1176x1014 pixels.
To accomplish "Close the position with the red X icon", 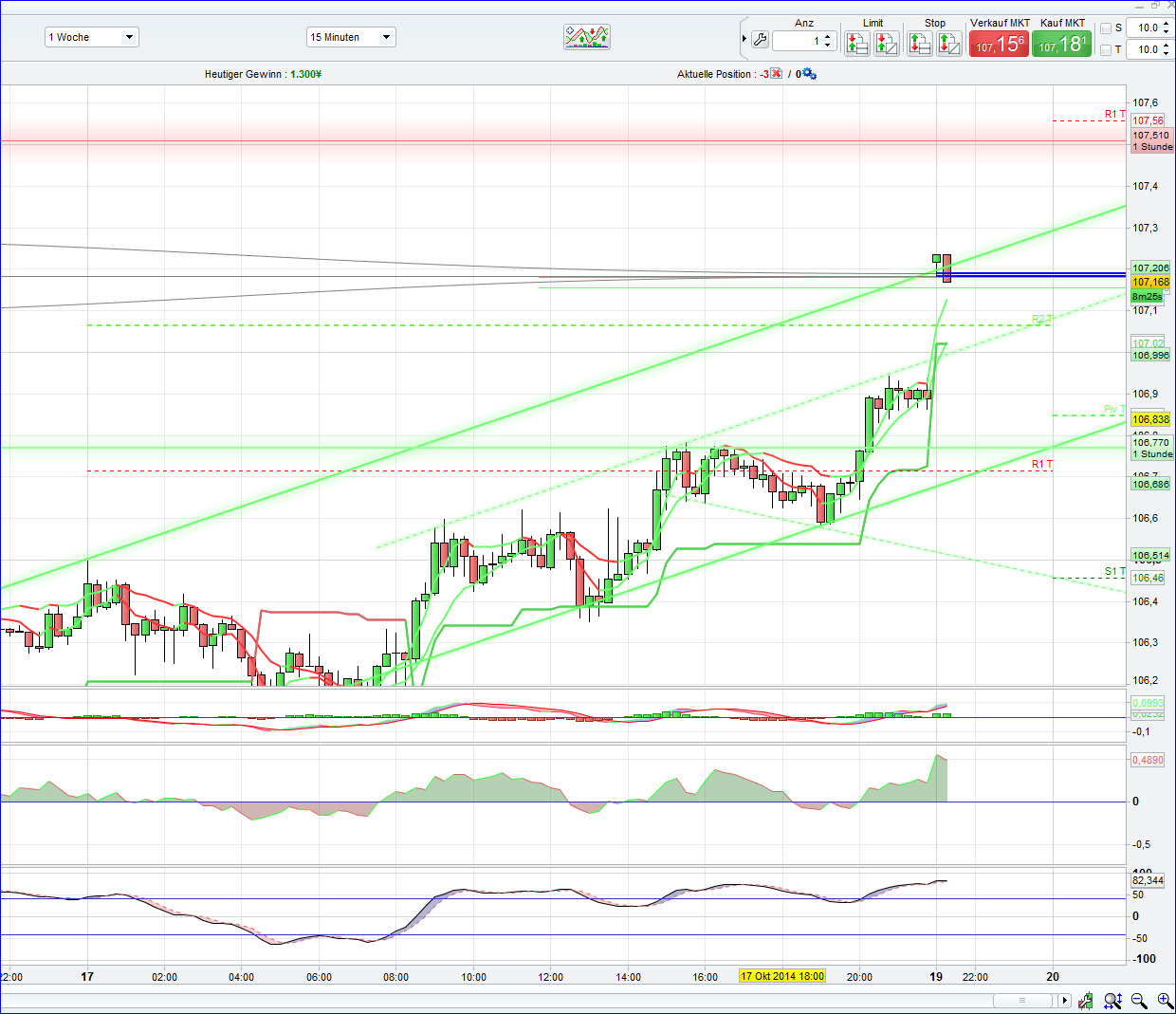I will click(x=777, y=74).
